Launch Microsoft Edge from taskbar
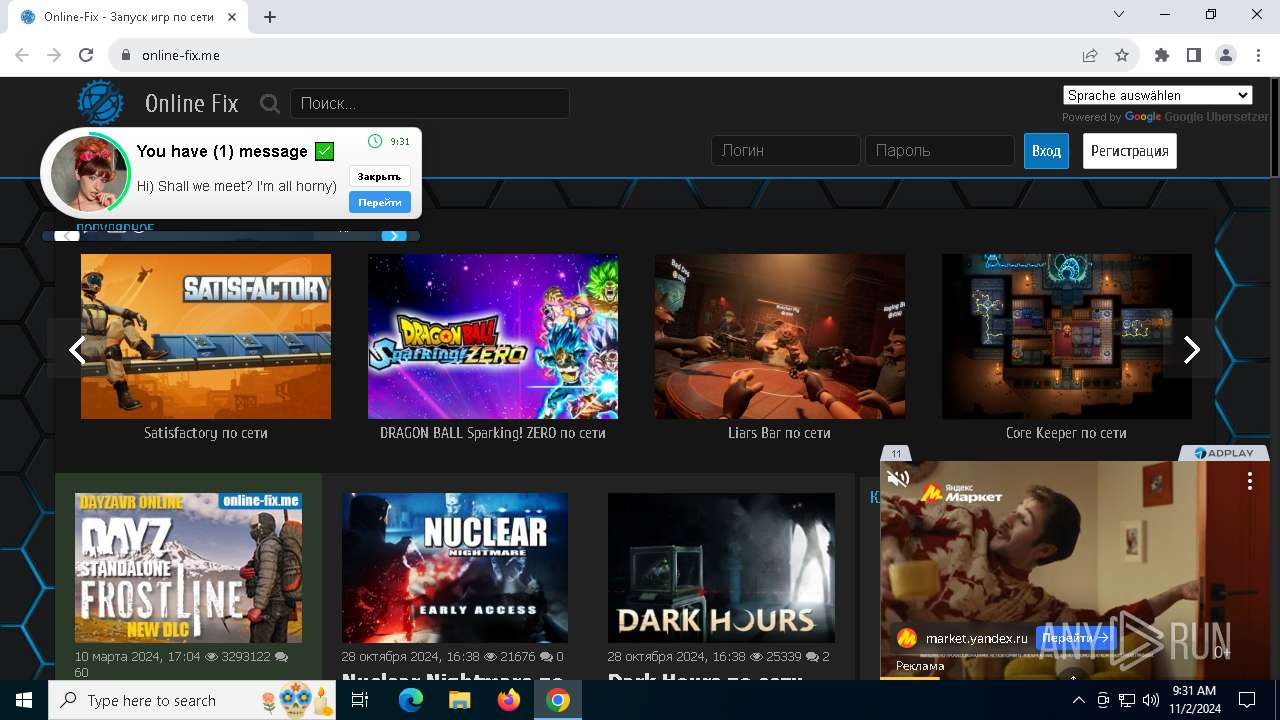 (411, 700)
